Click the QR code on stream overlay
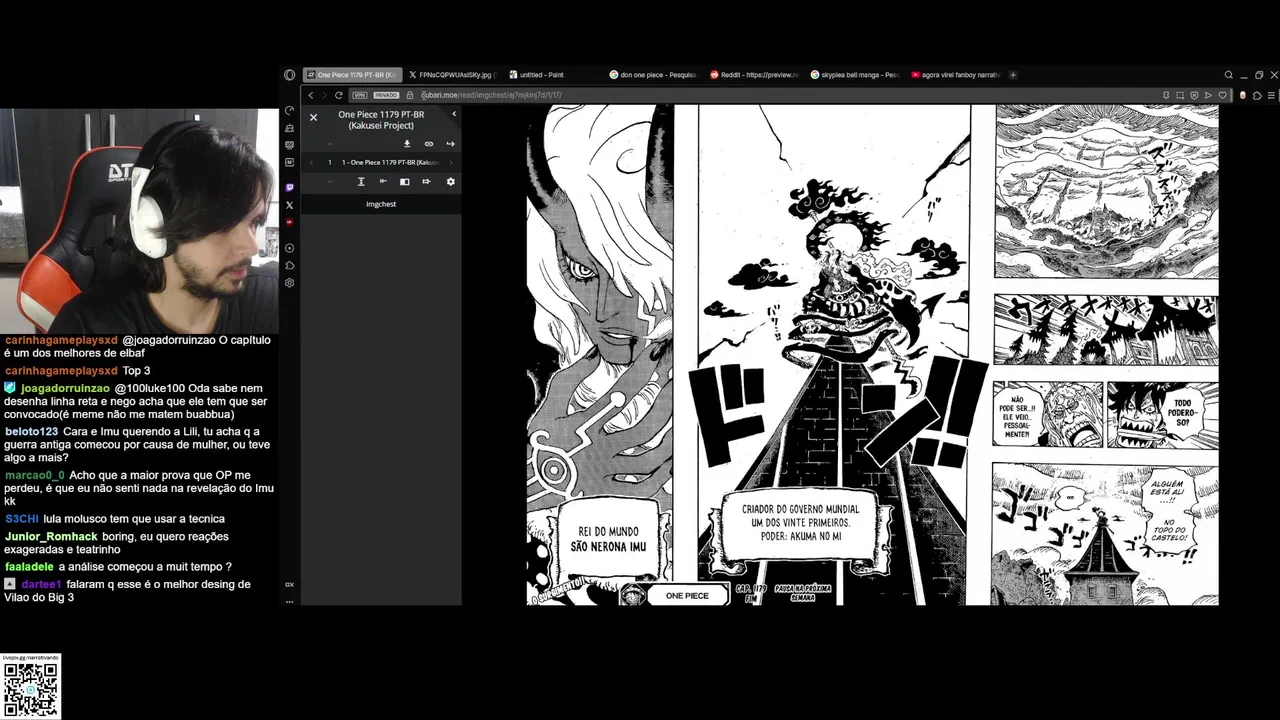 tap(30, 689)
